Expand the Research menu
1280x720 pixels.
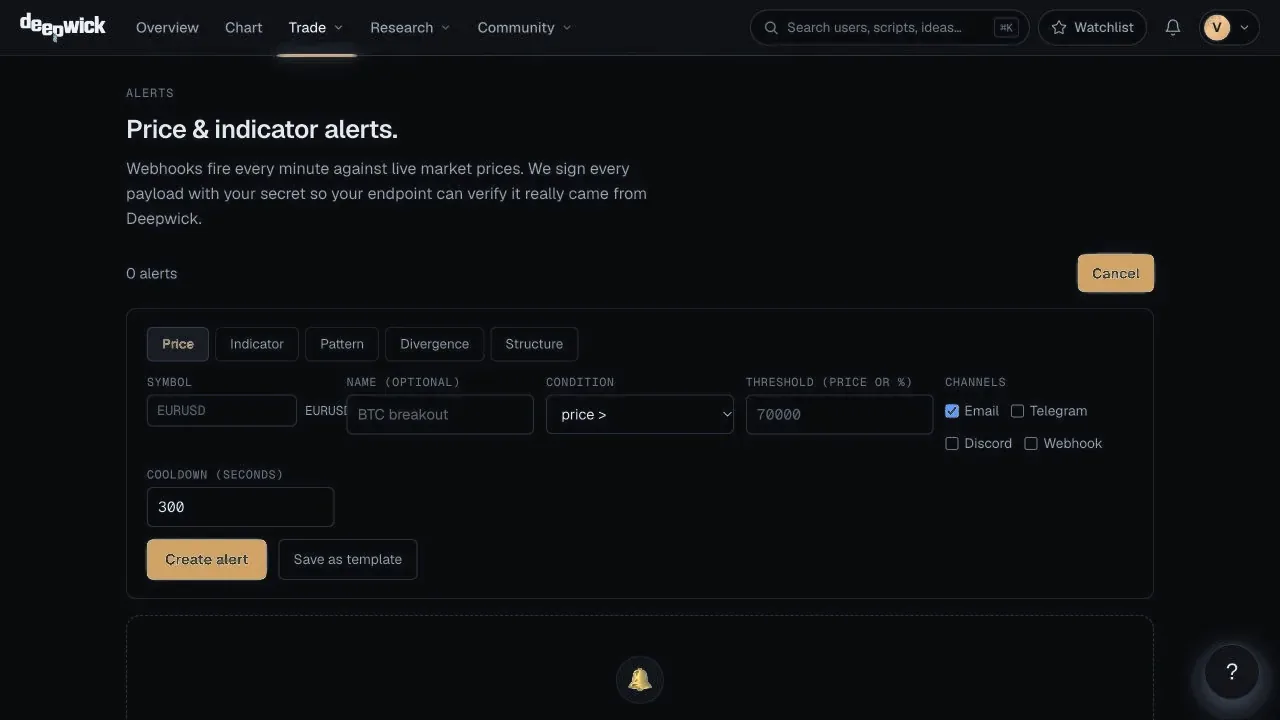pos(410,28)
